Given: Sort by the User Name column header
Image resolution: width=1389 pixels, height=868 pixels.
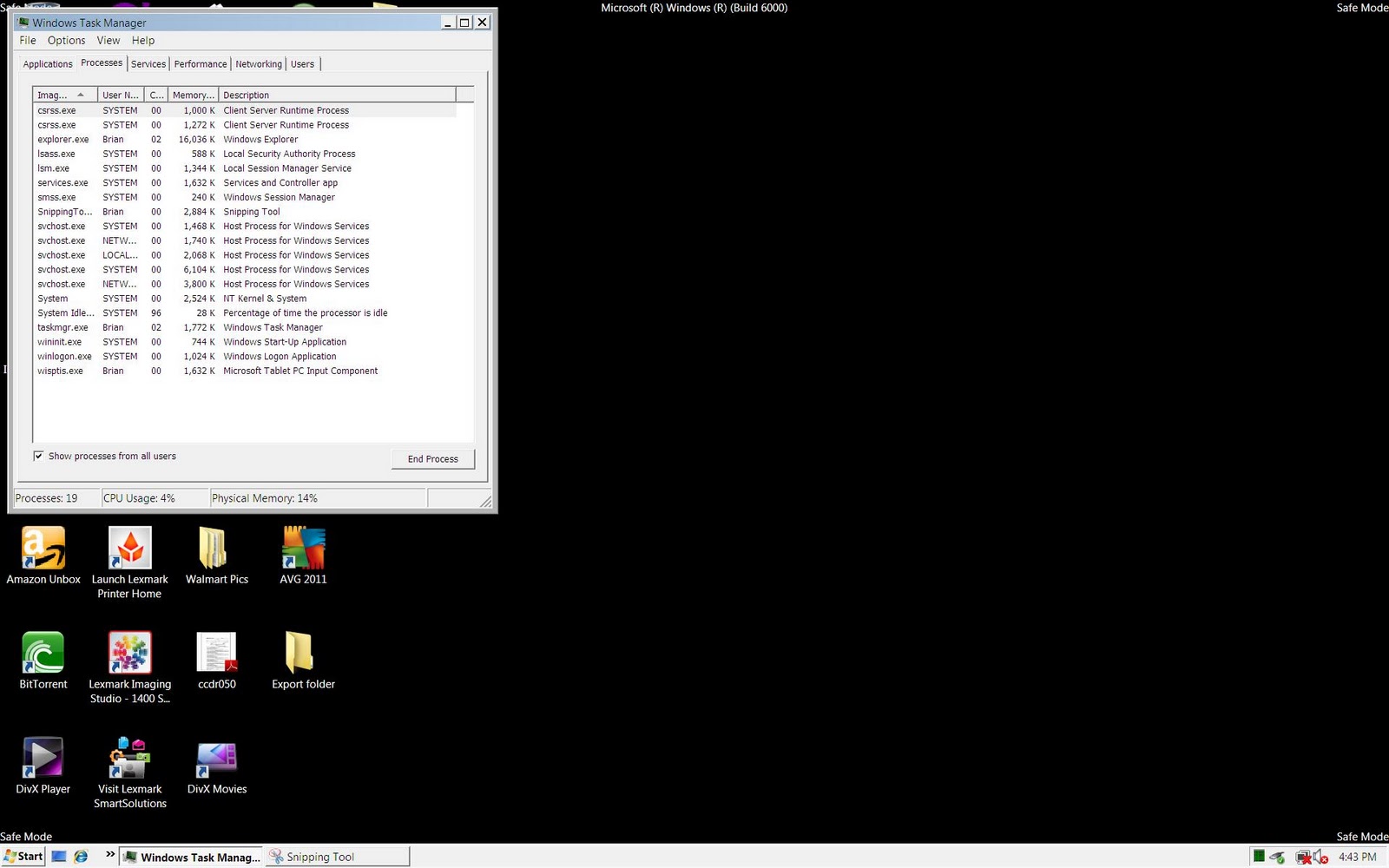Looking at the screenshot, I should pyautogui.click(x=121, y=95).
